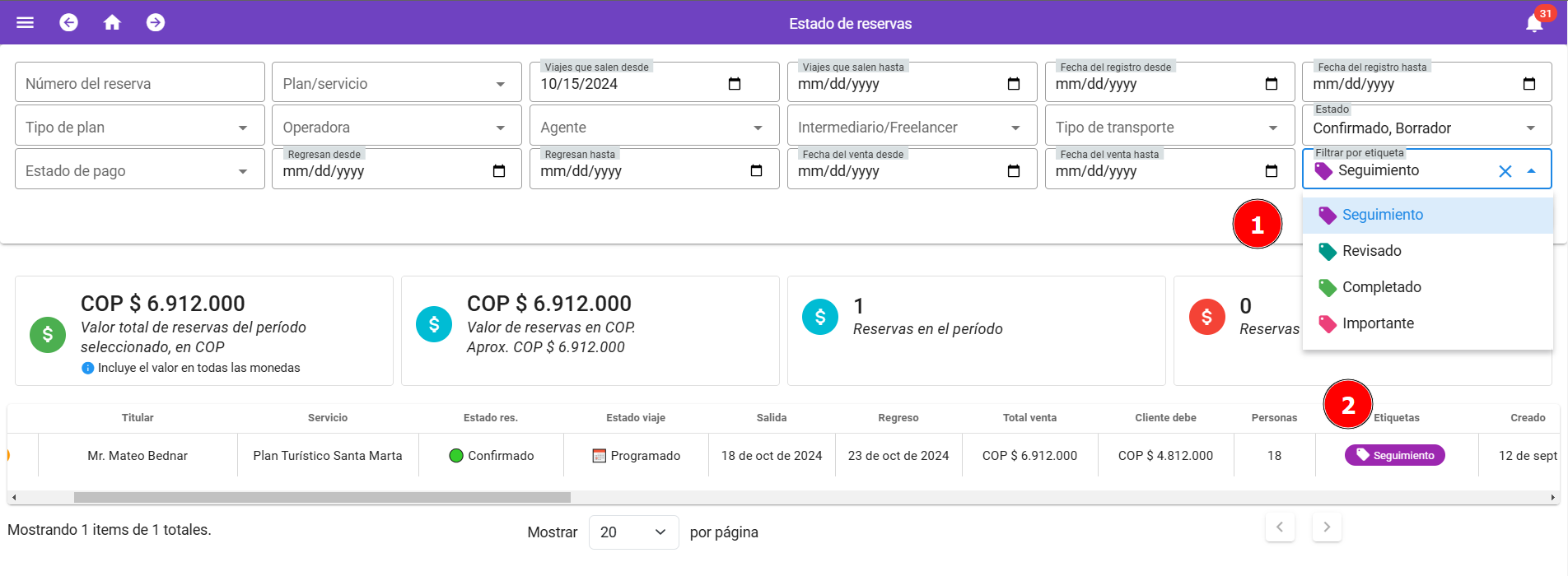
Task: Open calendar for Regresan hasta
Action: point(757,171)
